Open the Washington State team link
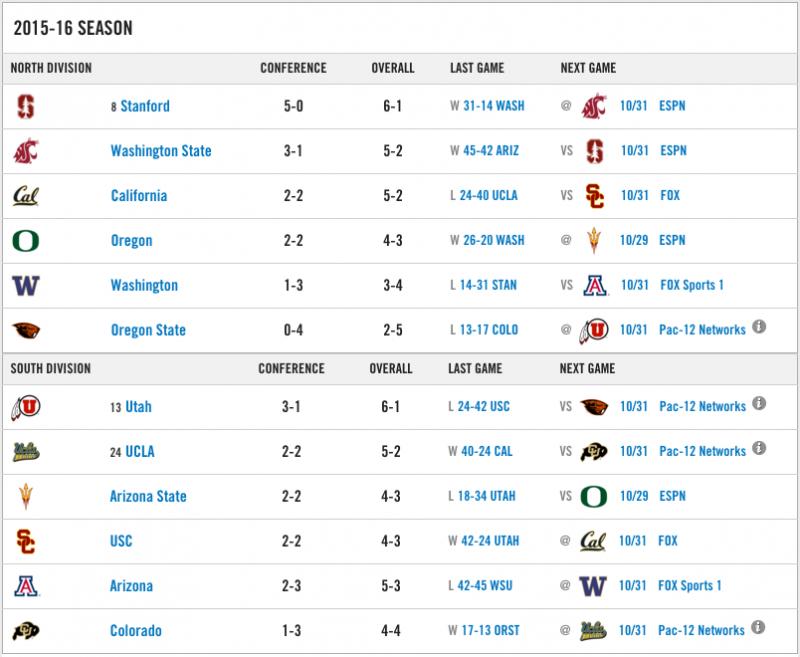 point(161,151)
